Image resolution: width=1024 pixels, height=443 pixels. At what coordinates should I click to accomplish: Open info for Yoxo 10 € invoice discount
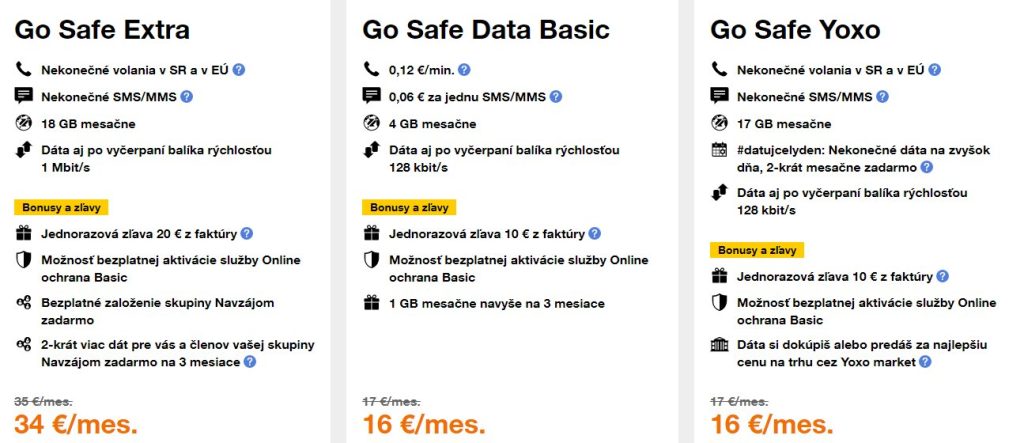tap(942, 277)
